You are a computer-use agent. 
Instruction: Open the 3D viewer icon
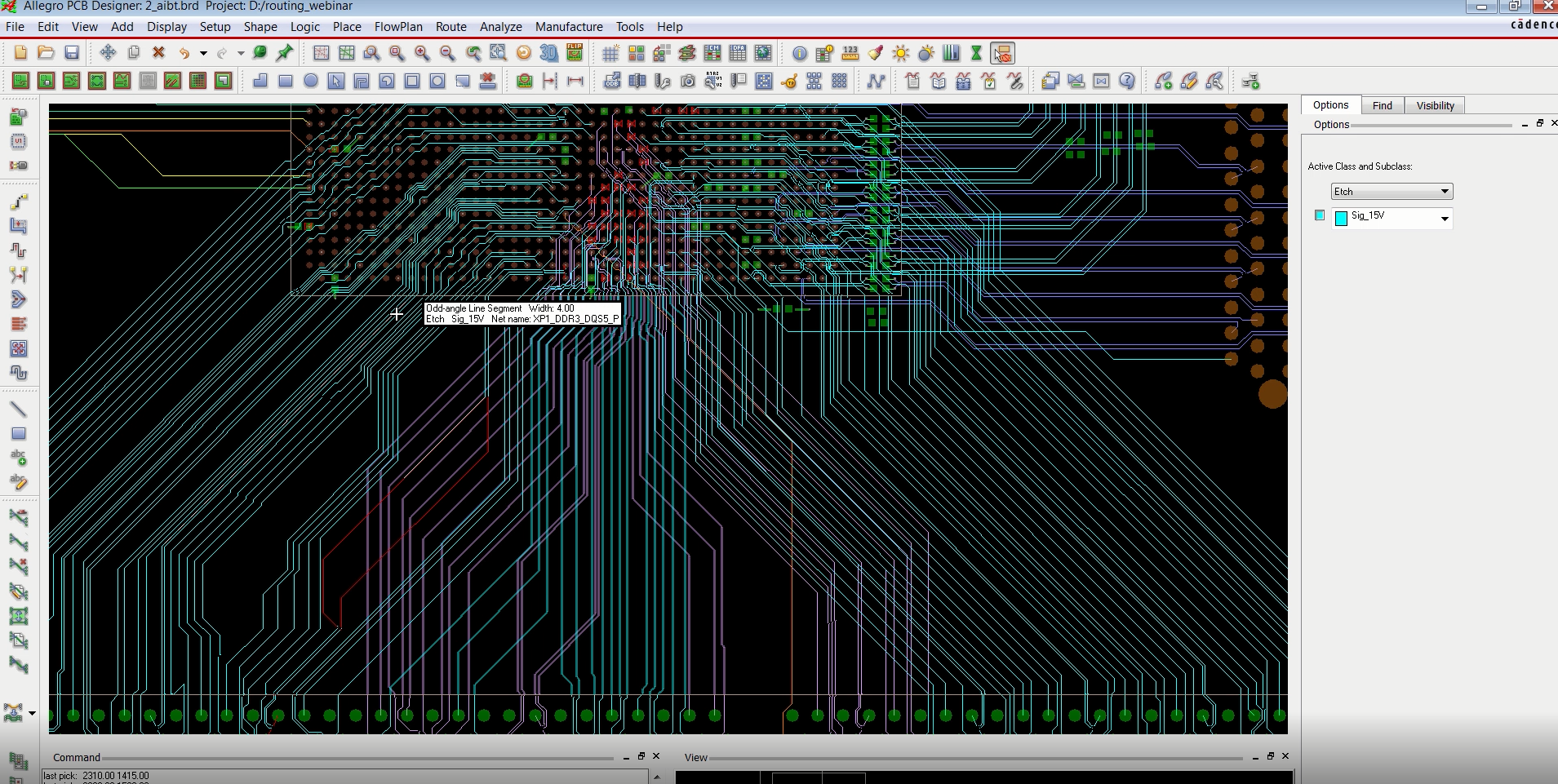(549, 53)
